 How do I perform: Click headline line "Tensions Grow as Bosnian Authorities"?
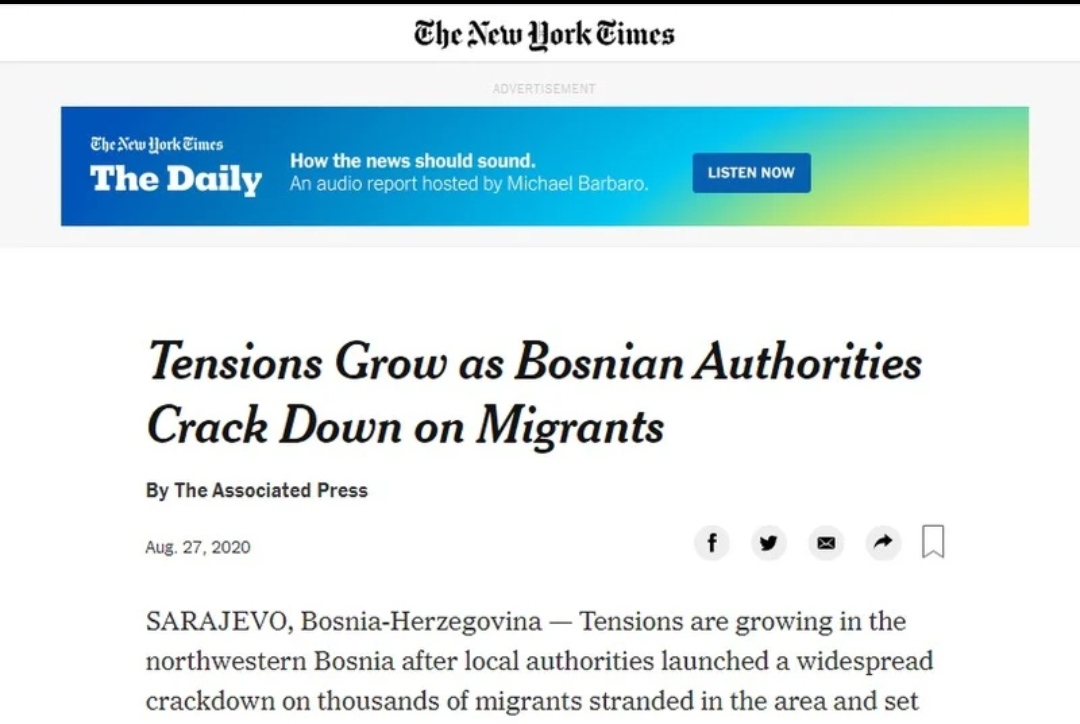pyautogui.click(x=534, y=361)
